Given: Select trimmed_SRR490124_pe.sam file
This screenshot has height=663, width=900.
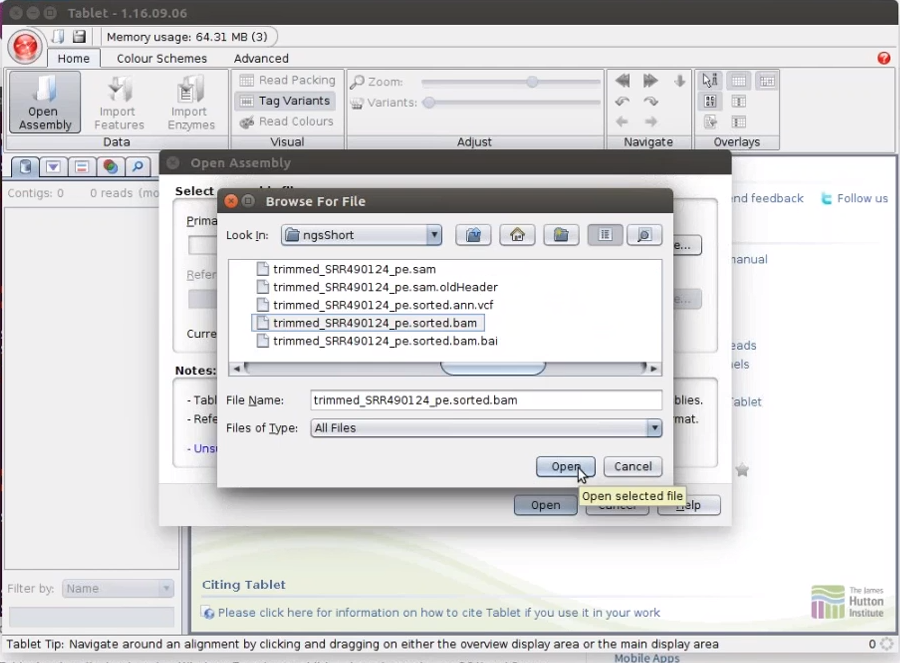Looking at the screenshot, I should tap(346, 269).
